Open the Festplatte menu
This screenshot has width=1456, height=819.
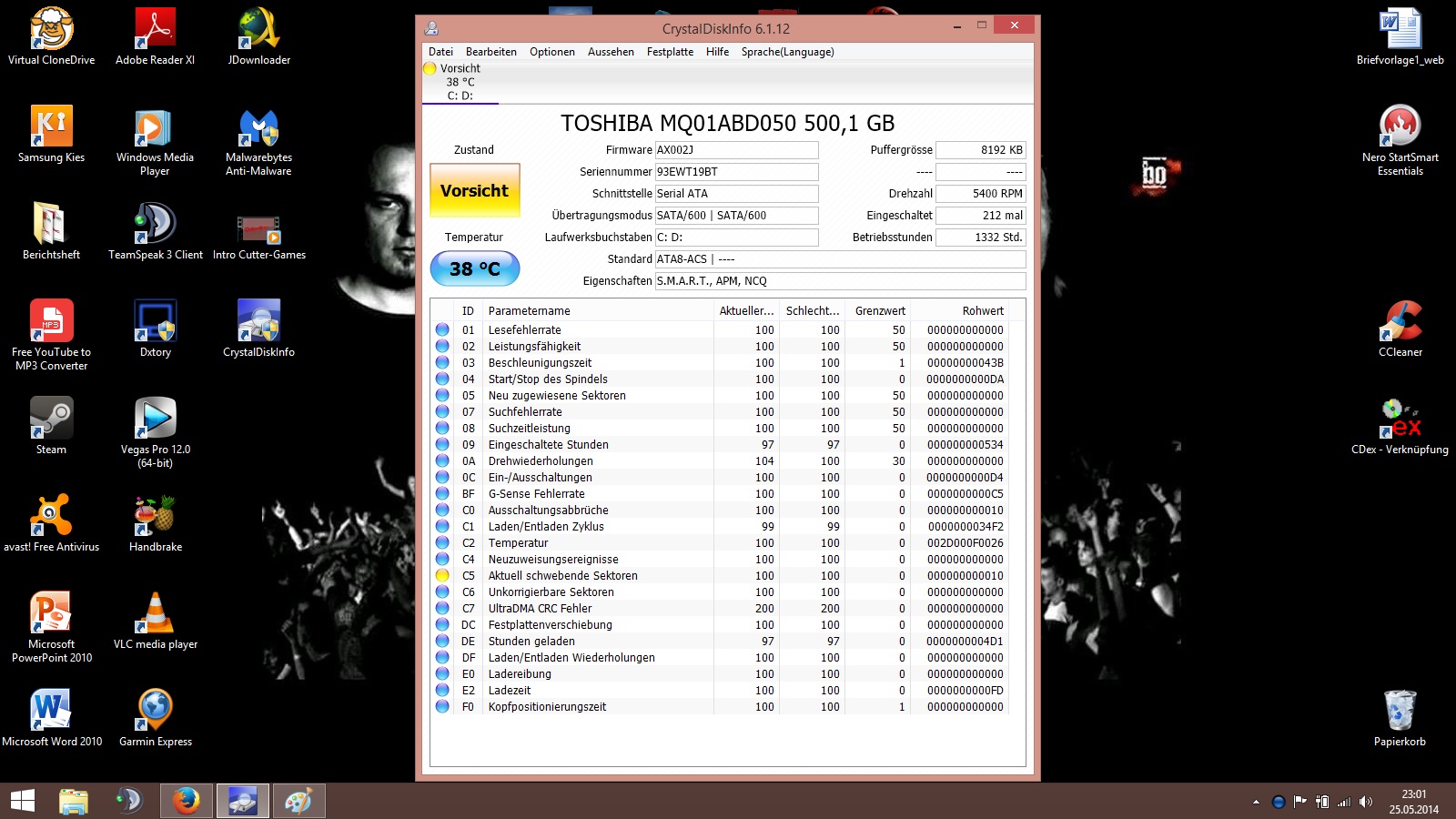coord(670,52)
